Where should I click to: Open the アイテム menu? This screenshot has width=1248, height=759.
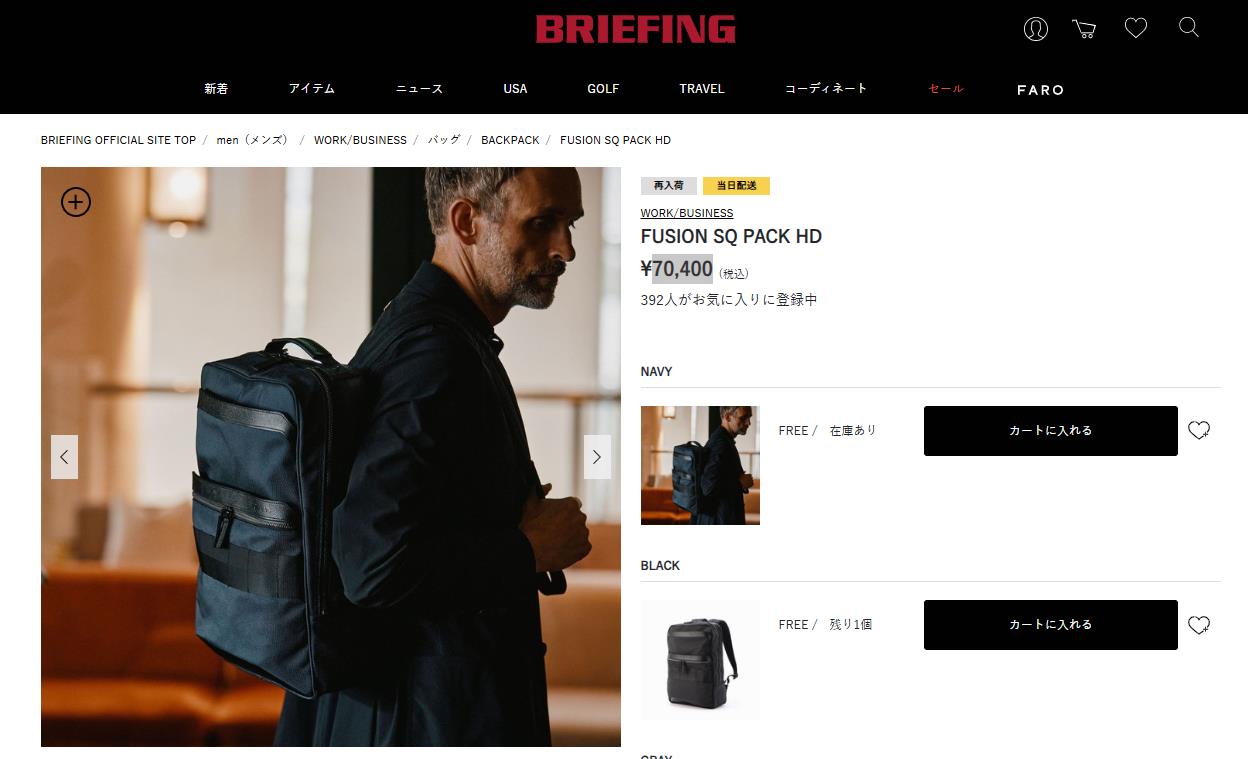coord(312,89)
